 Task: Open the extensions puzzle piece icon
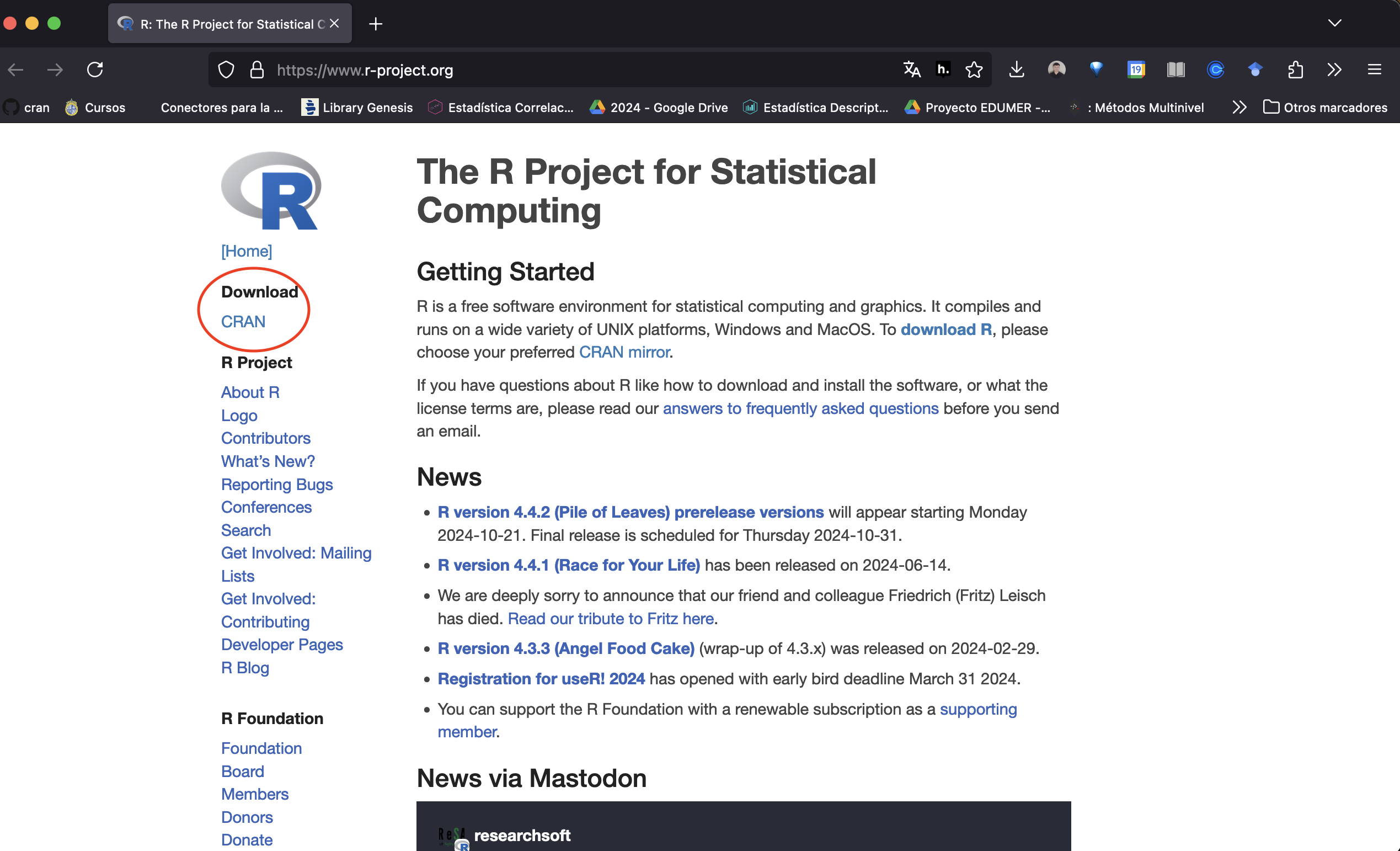1295,70
